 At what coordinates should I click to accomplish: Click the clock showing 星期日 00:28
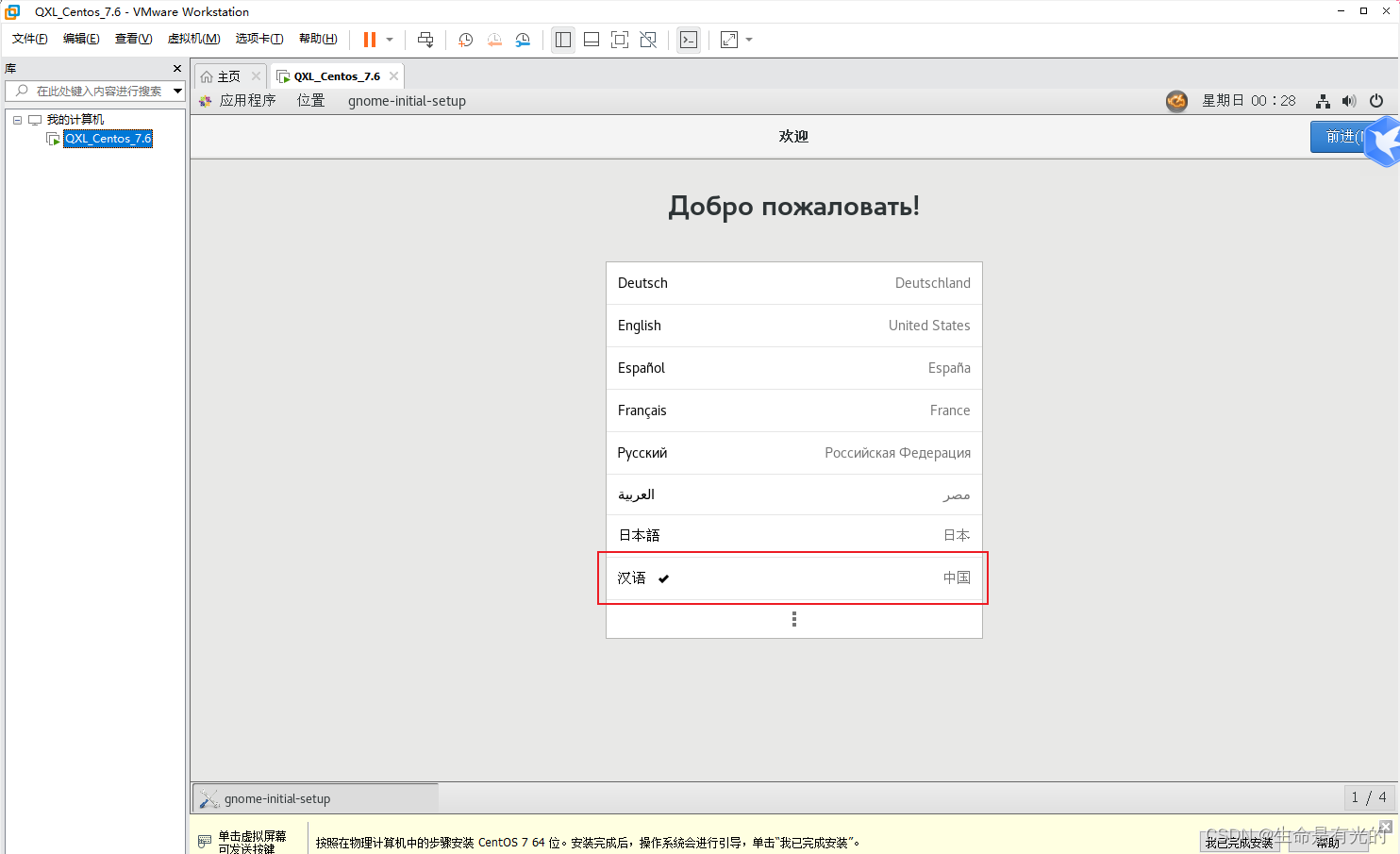1249,101
